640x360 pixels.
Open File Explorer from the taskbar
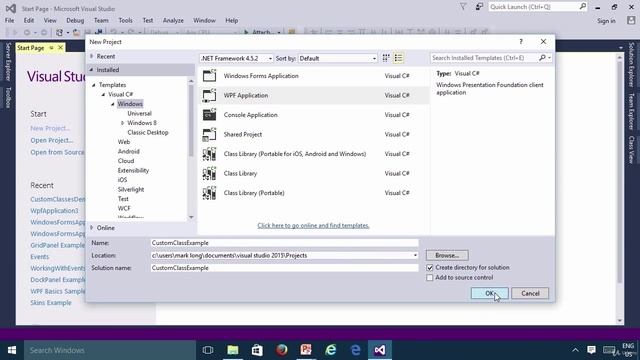233,350
